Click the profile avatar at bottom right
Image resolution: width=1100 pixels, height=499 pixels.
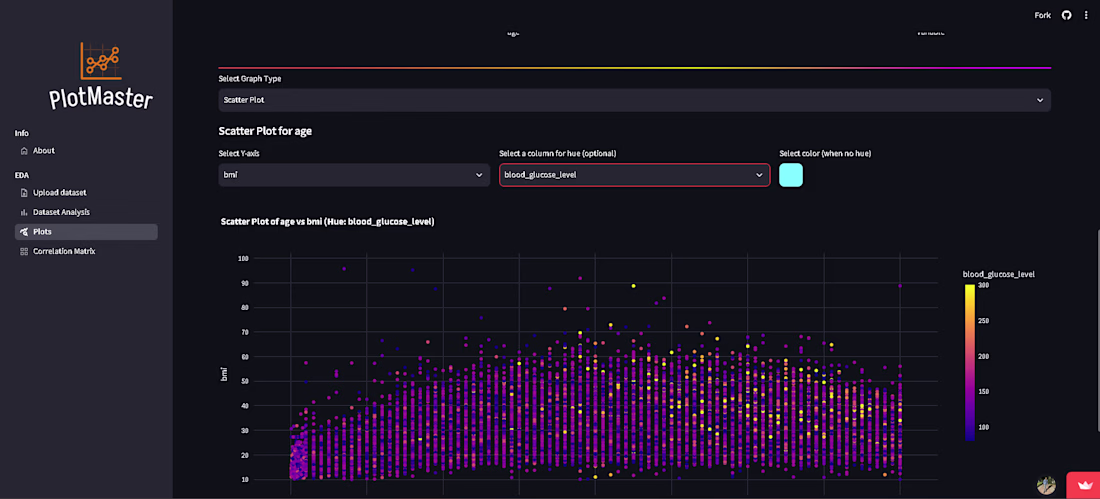[1047, 485]
